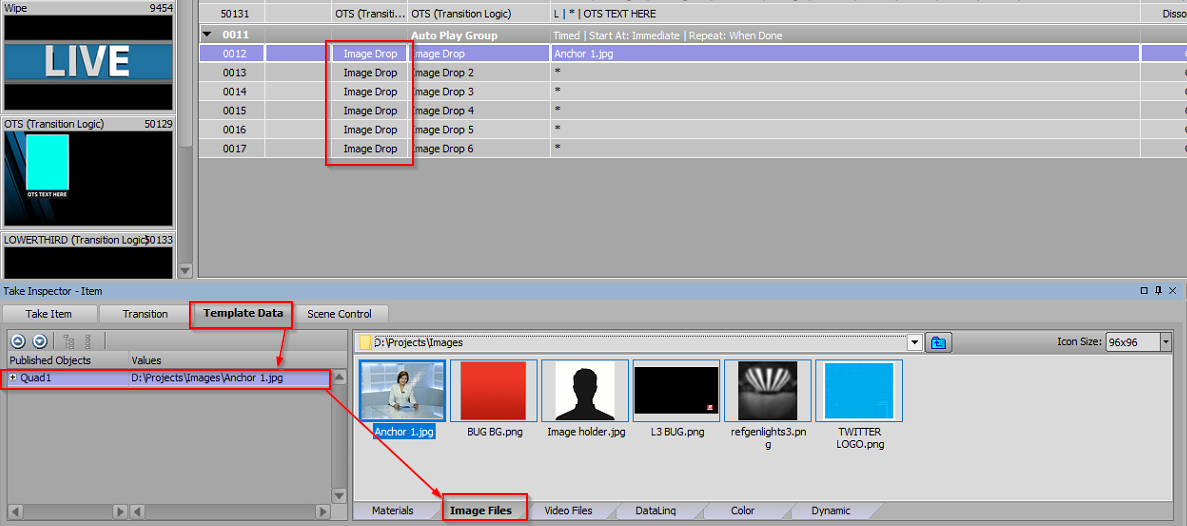The height and width of the screenshot is (526, 1187).
Task: Open the image folder path dropdown
Action: pos(915,343)
